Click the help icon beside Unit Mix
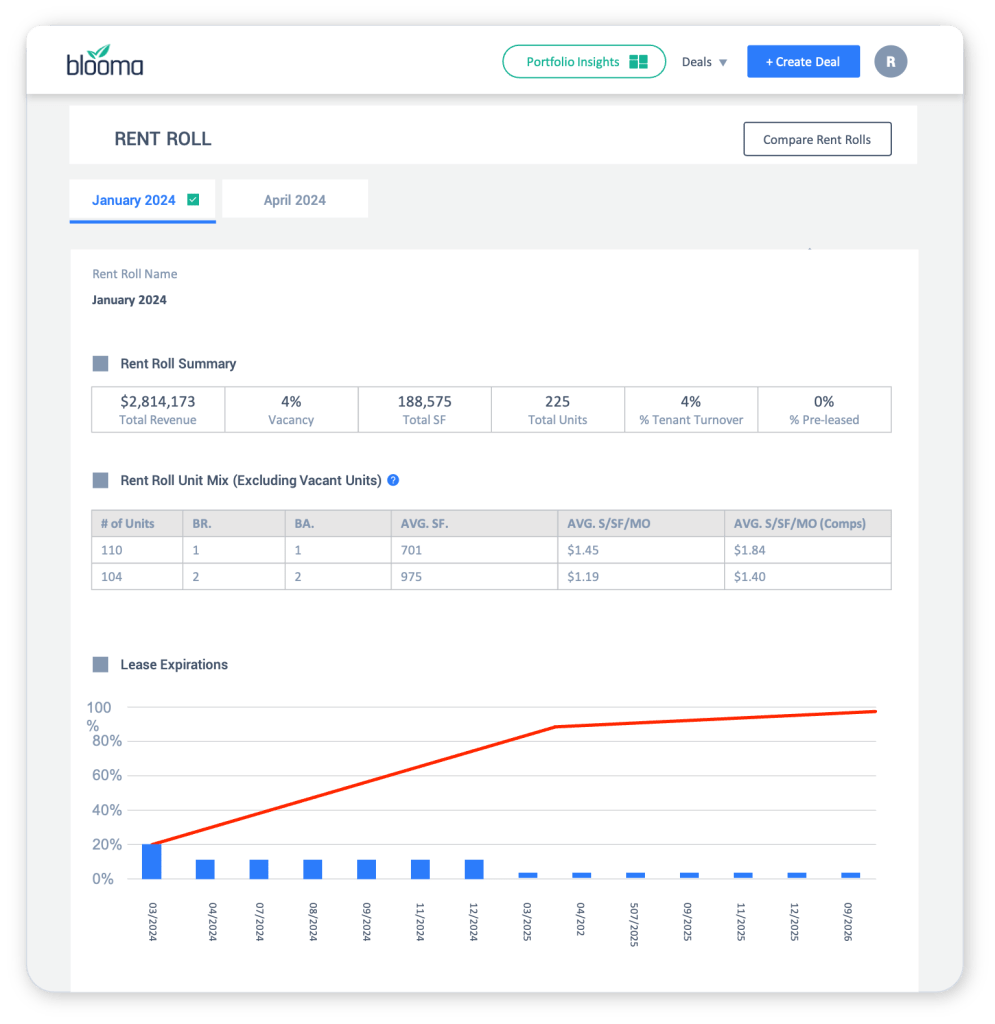The width and height of the screenshot is (995, 1024). (x=393, y=480)
